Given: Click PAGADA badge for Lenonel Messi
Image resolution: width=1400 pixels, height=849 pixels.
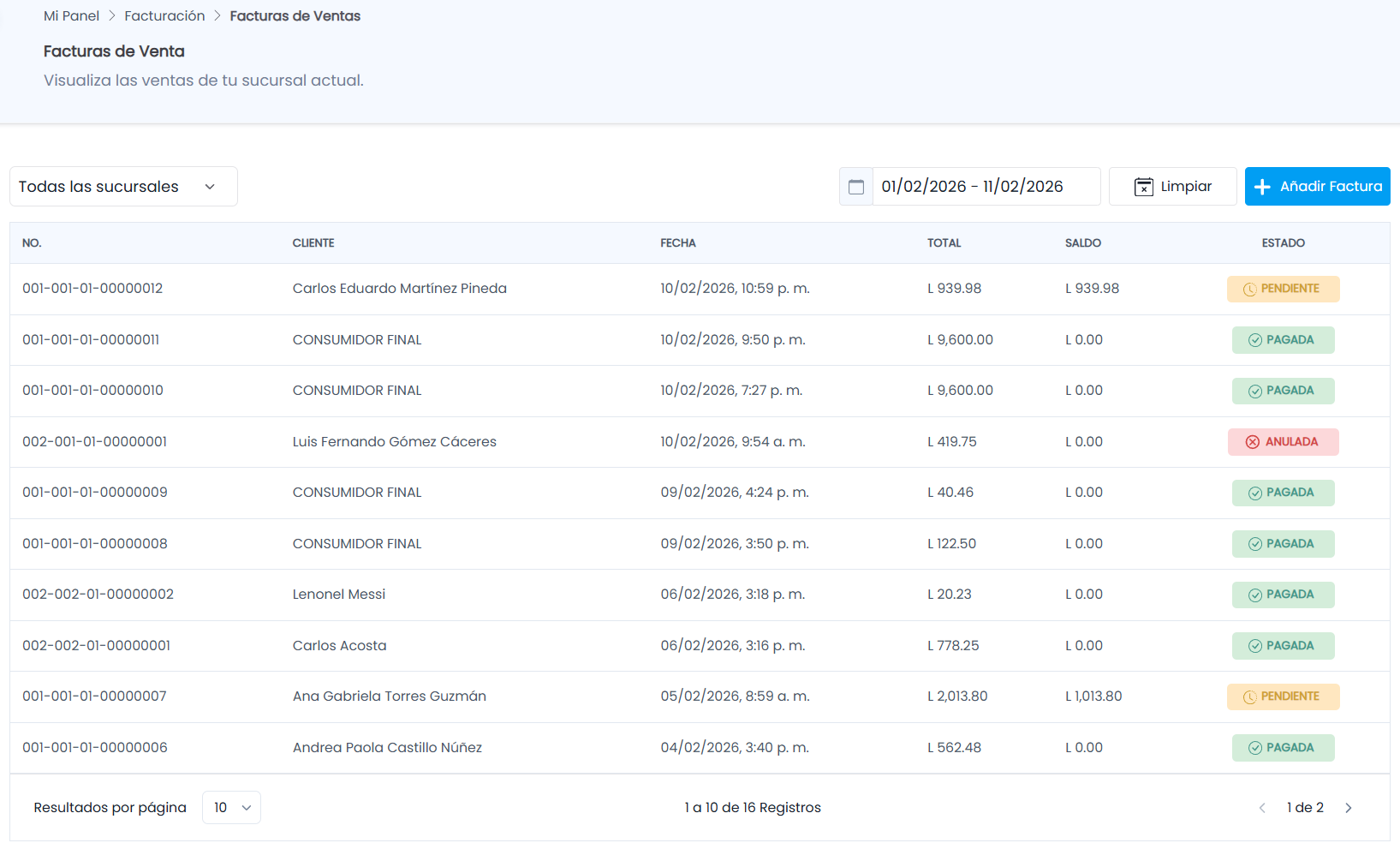Looking at the screenshot, I should click(1283, 595).
